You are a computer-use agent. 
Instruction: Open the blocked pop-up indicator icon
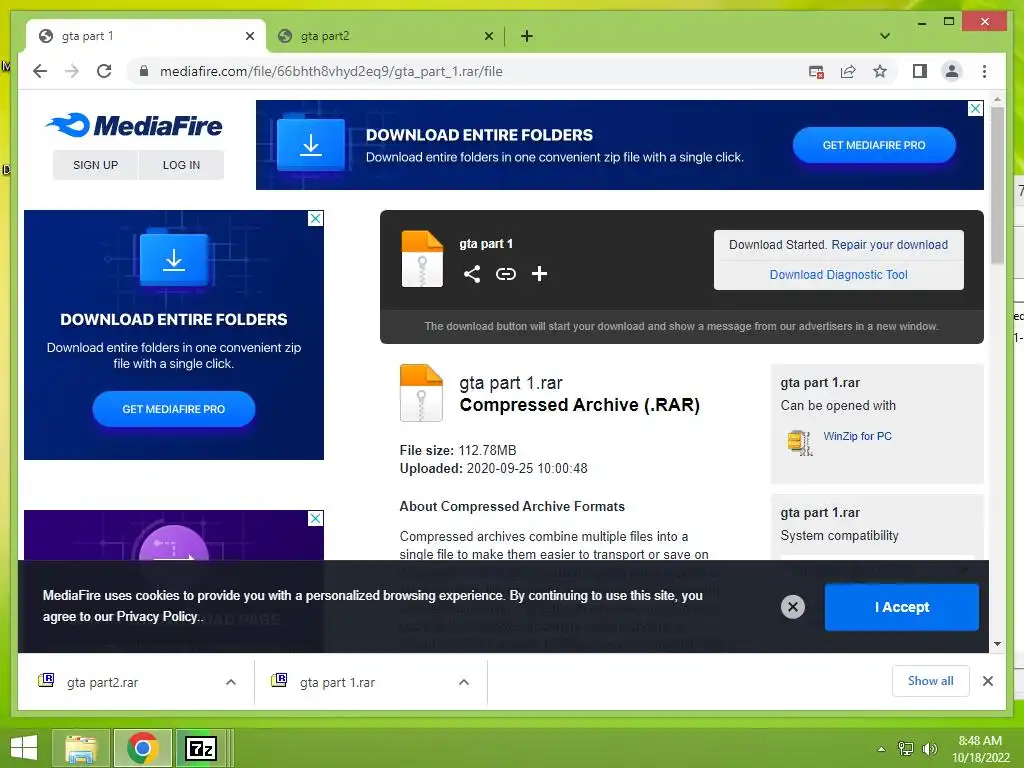[816, 72]
